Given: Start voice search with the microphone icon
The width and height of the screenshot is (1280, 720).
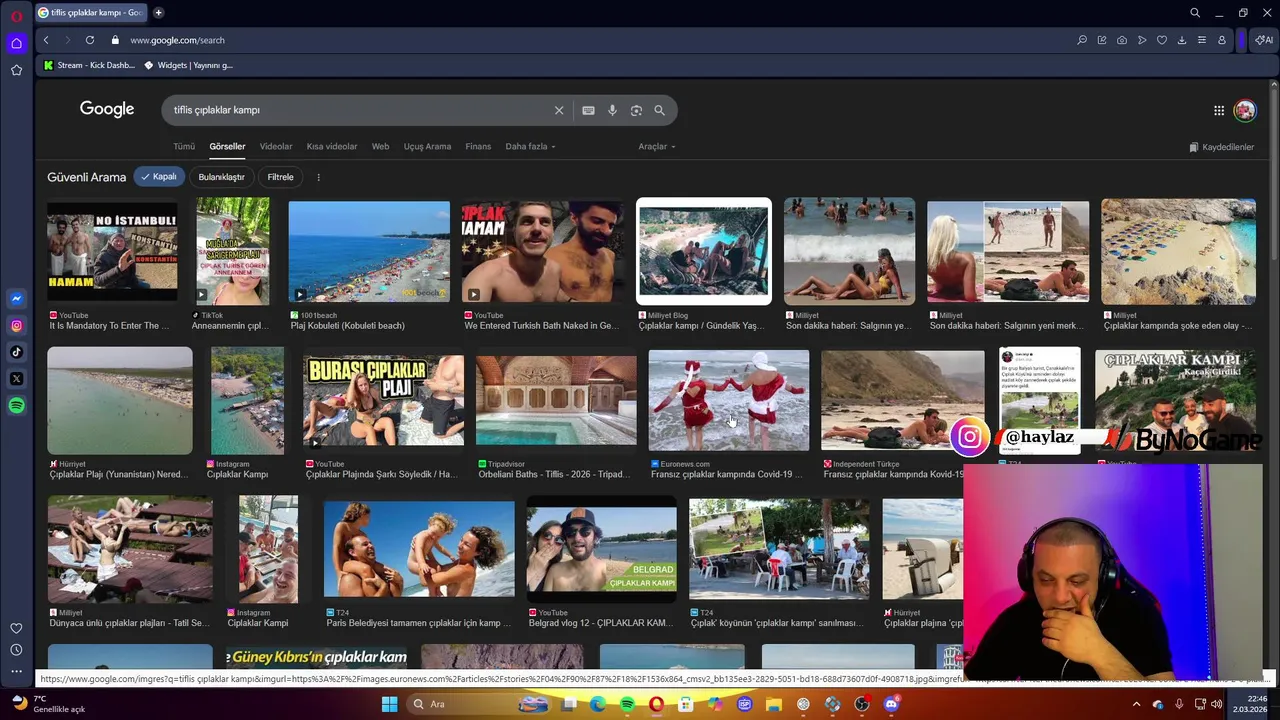Looking at the screenshot, I should [612, 110].
